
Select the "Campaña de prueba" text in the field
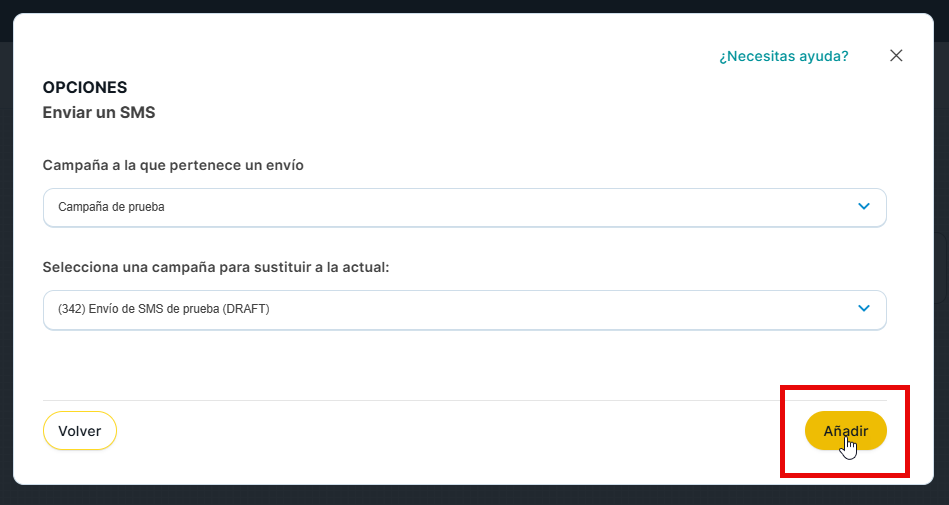(x=111, y=207)
